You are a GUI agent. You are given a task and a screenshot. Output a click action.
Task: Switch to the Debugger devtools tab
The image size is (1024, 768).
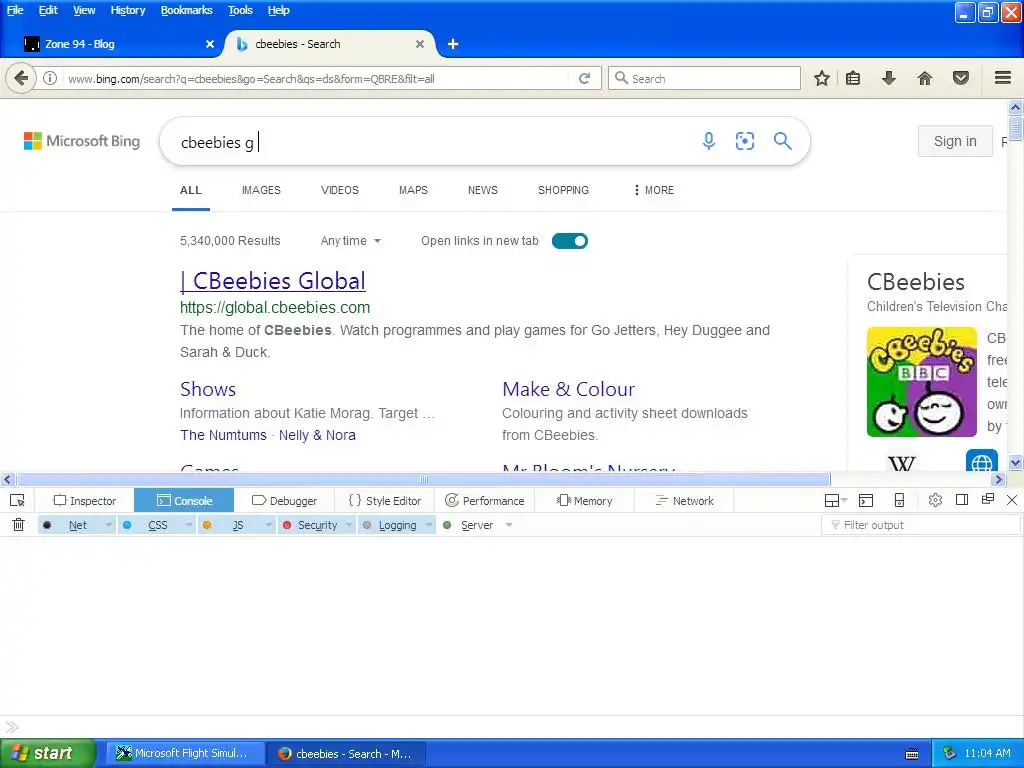click(x=284, y=501)
